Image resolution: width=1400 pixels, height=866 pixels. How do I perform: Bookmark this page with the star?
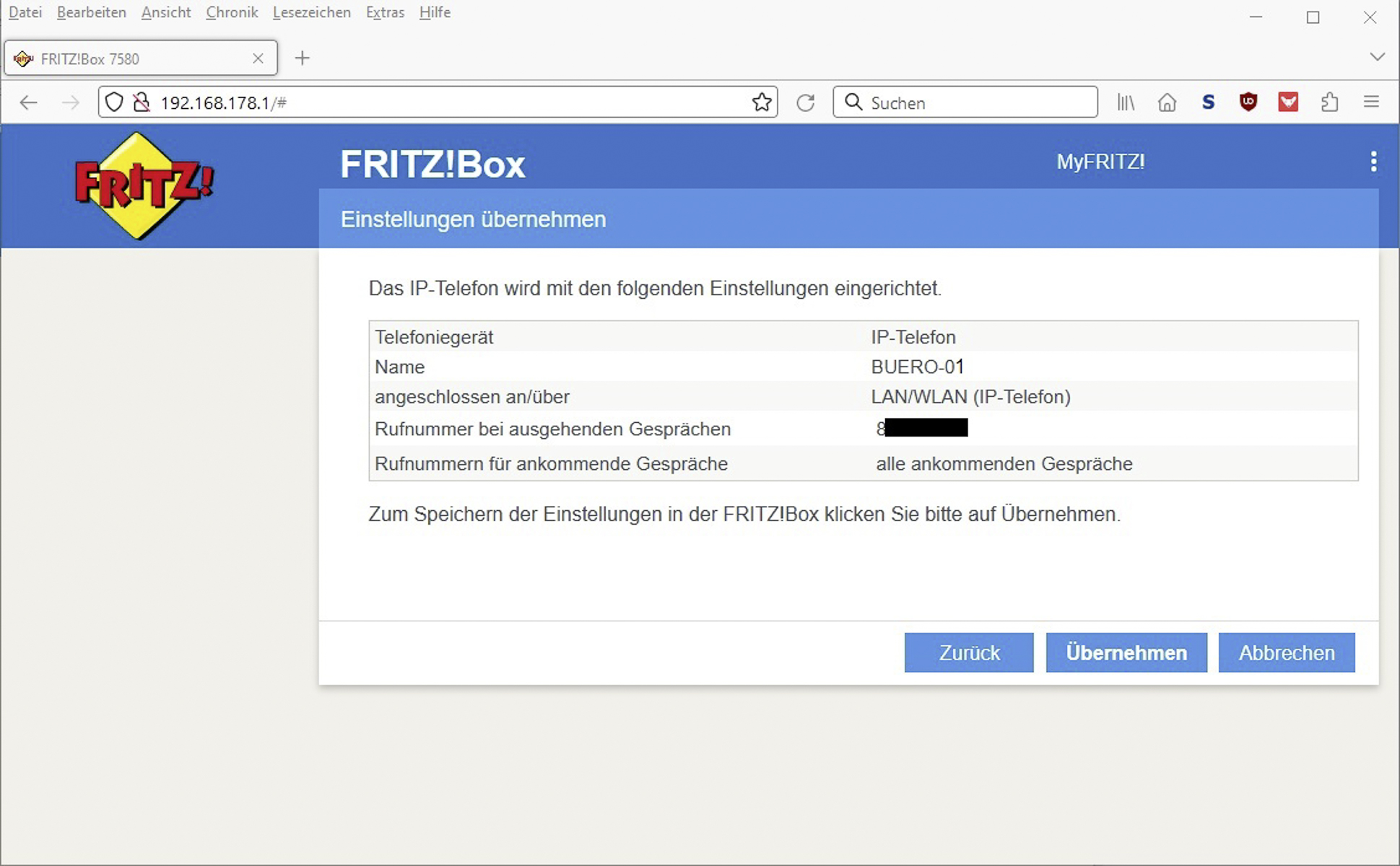click(761, 102)
